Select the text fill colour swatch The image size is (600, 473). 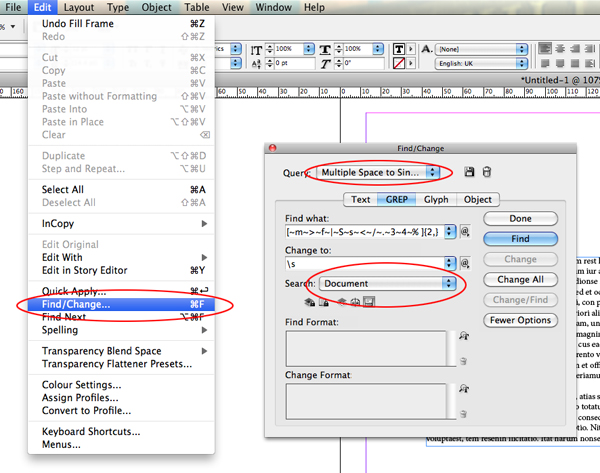pyautogui.click(x=399, y=49)
